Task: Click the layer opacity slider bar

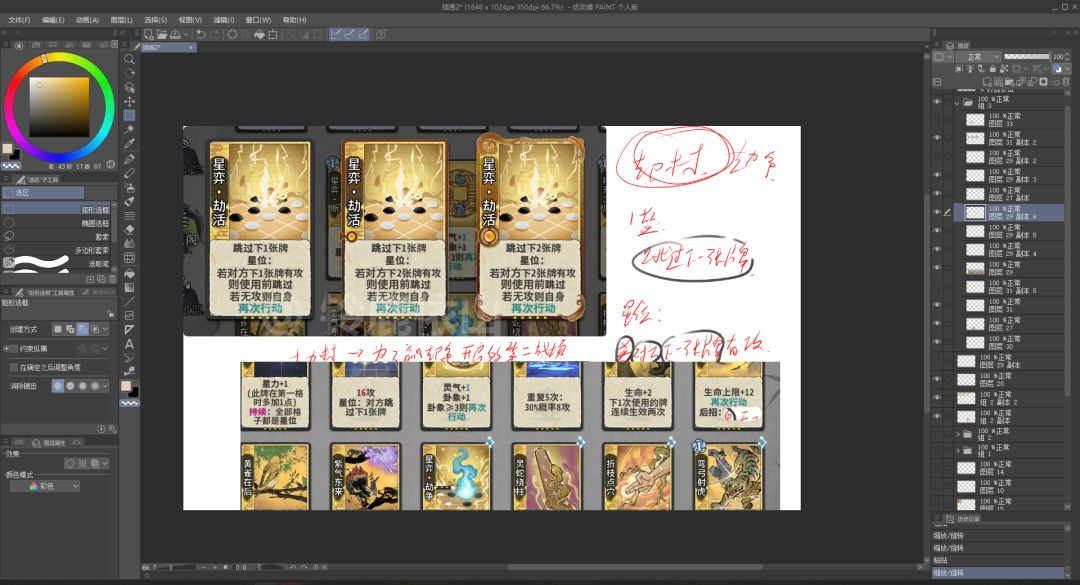Action: (1026, 57)
